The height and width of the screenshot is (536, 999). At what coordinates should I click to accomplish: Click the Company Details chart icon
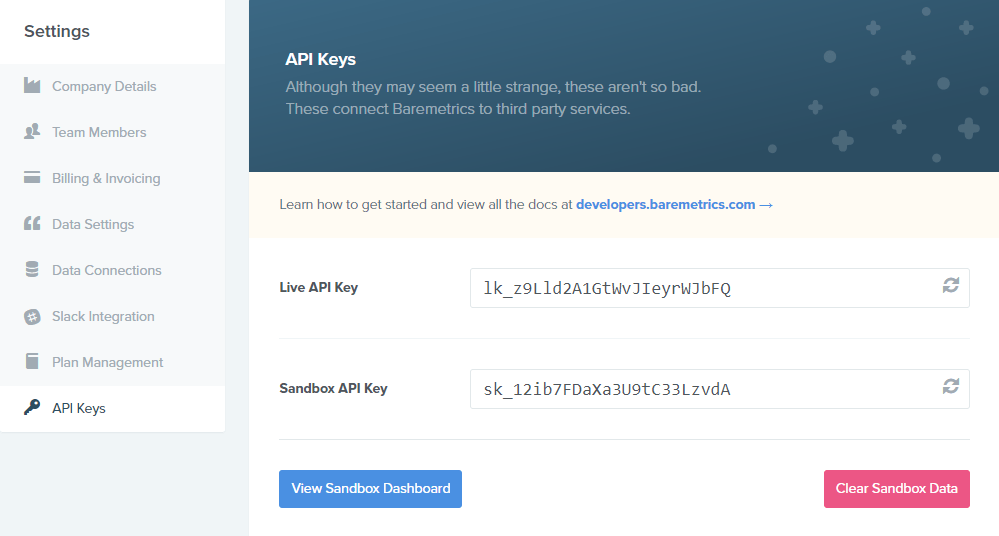coord(32,85)
